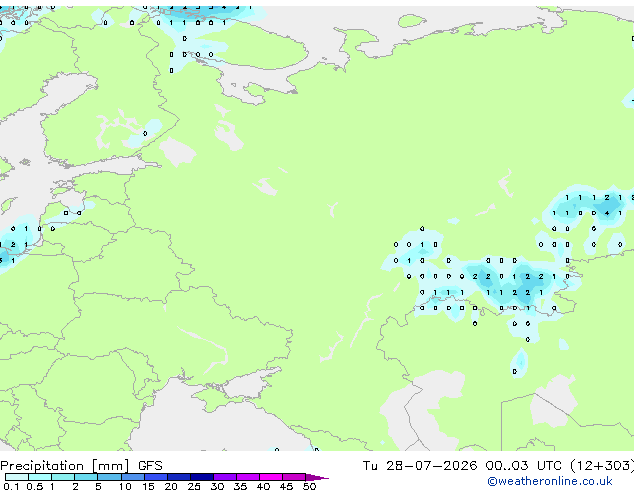Select legend swatch between 45 and 50
This screenshot has height=490, width=634.
pyautogui.click(x=294, y=477)
